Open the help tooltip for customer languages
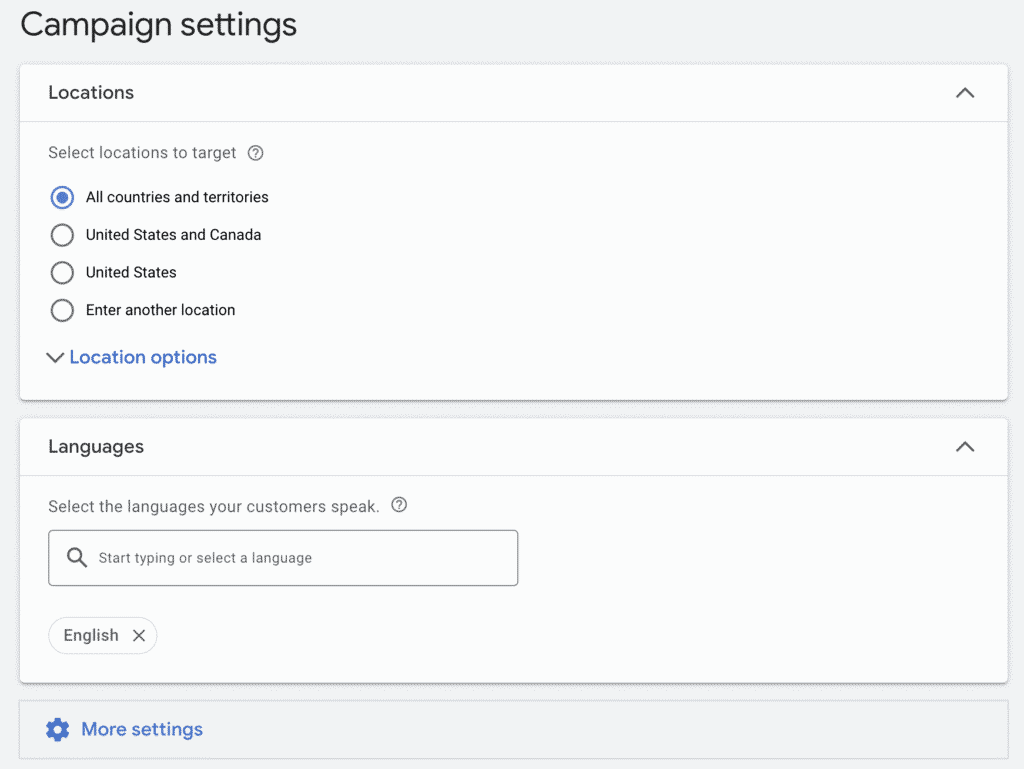 (399, 505)
